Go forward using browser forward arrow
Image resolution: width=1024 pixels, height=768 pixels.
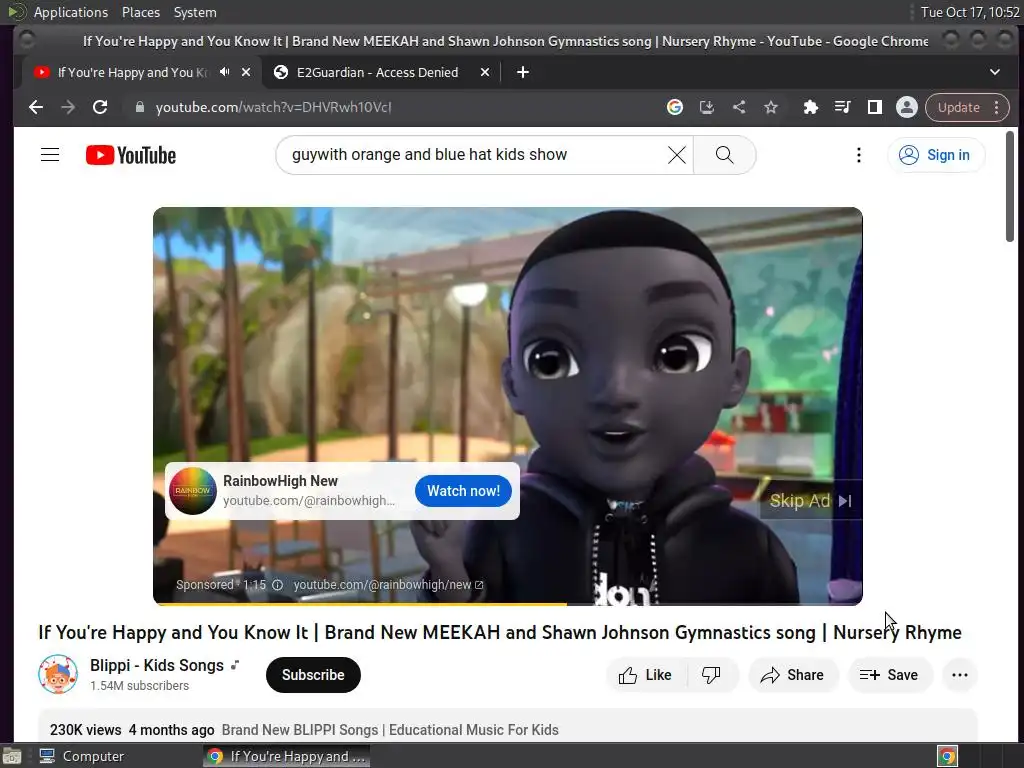pos(68,107)
